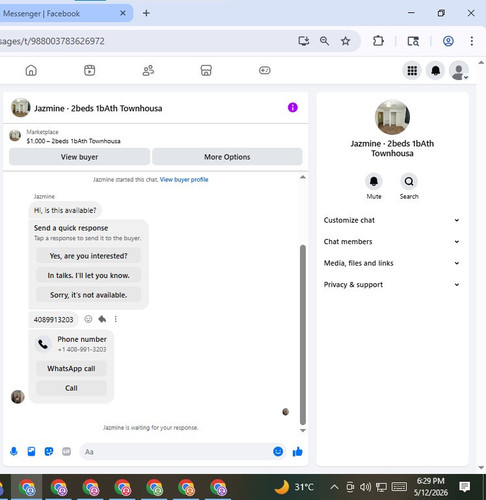Open the Gaming controller icon
486x500 pixels.
265,70
